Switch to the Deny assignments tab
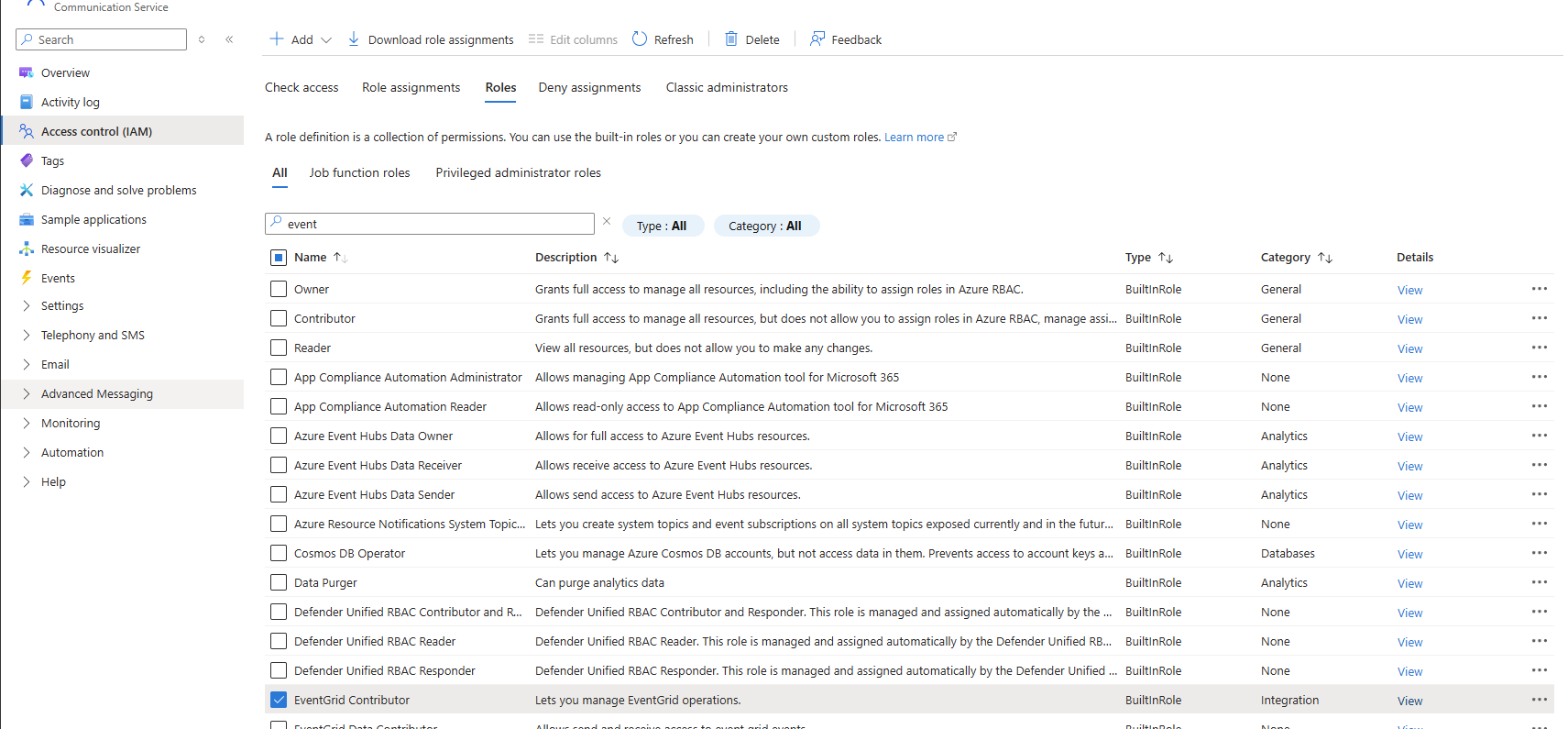 [589, 87]
